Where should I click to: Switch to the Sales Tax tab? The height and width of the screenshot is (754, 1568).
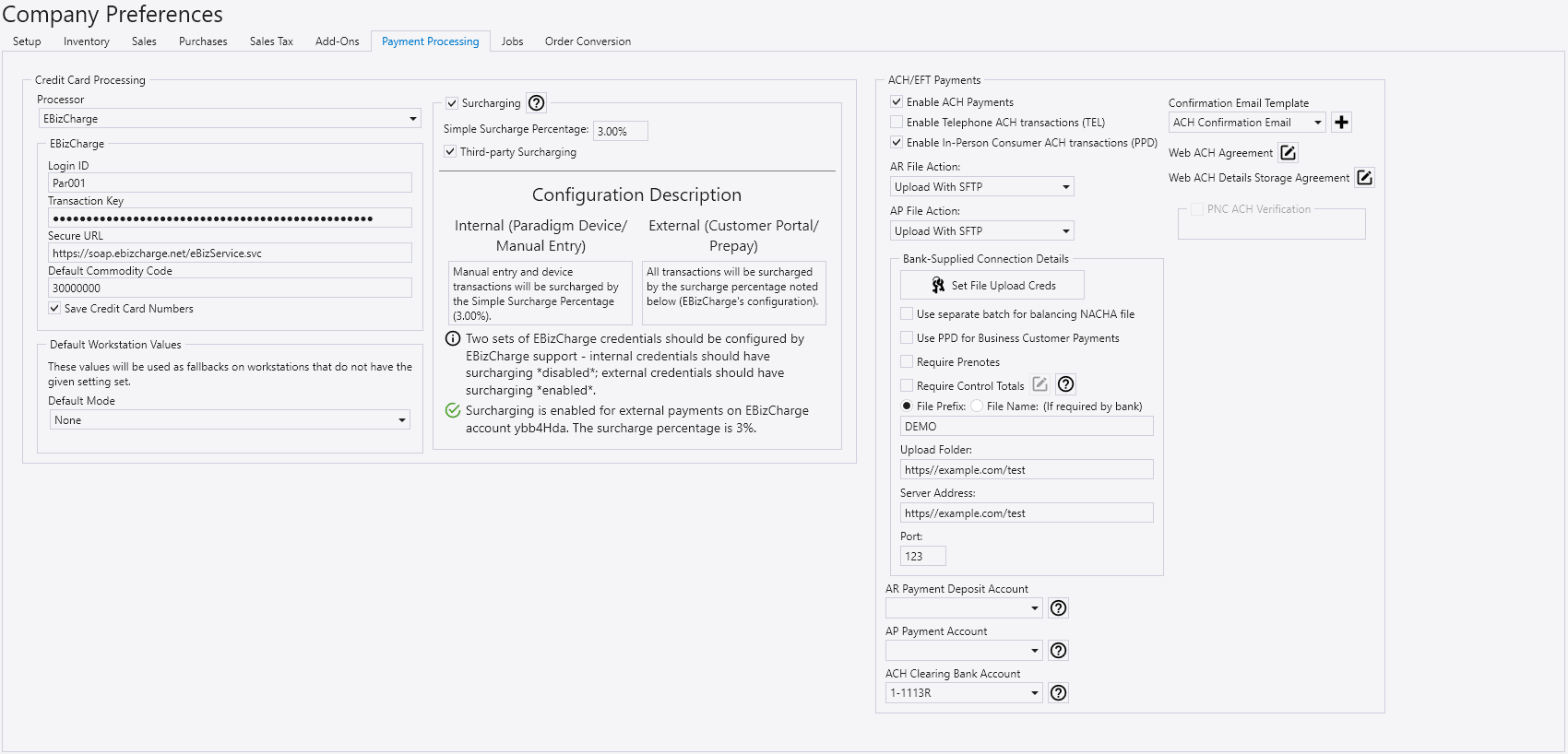[x=271, y=41]
